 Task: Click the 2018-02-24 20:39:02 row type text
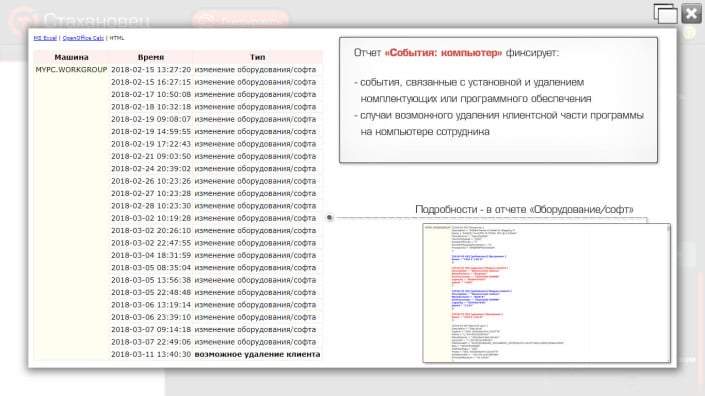click(255, 169)
